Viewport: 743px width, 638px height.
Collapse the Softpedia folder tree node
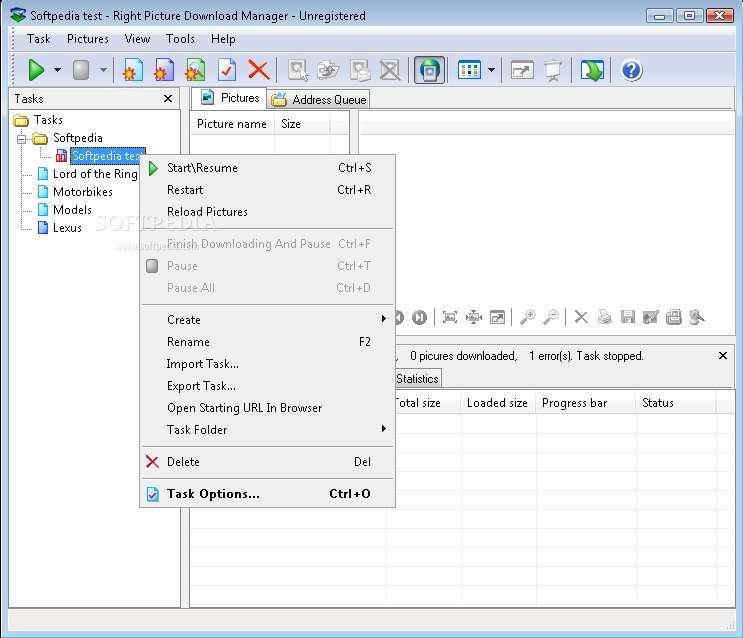coord(21,139)
